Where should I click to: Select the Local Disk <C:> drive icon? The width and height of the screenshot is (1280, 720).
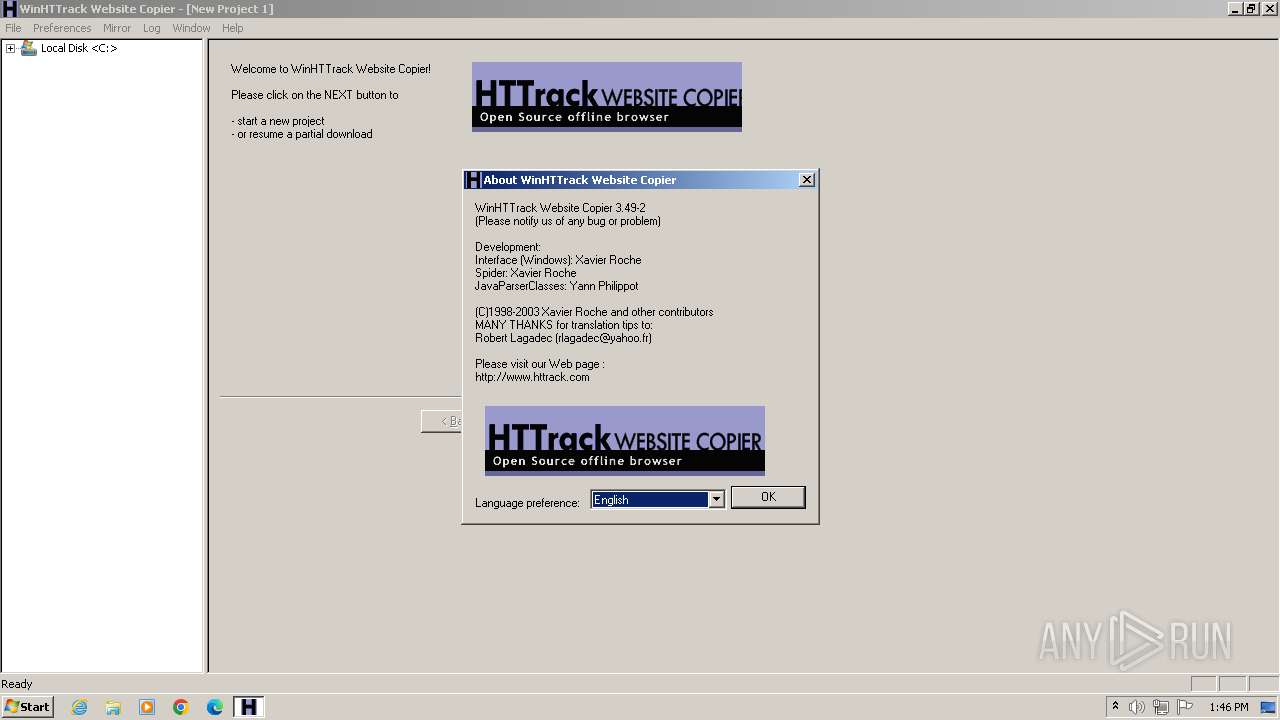point(29,48)
